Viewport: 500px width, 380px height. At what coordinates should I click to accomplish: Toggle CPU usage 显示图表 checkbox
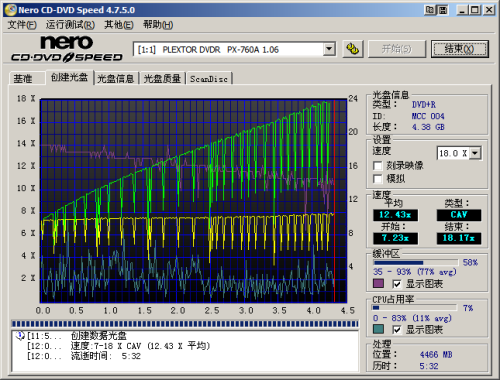click(397, 330)
